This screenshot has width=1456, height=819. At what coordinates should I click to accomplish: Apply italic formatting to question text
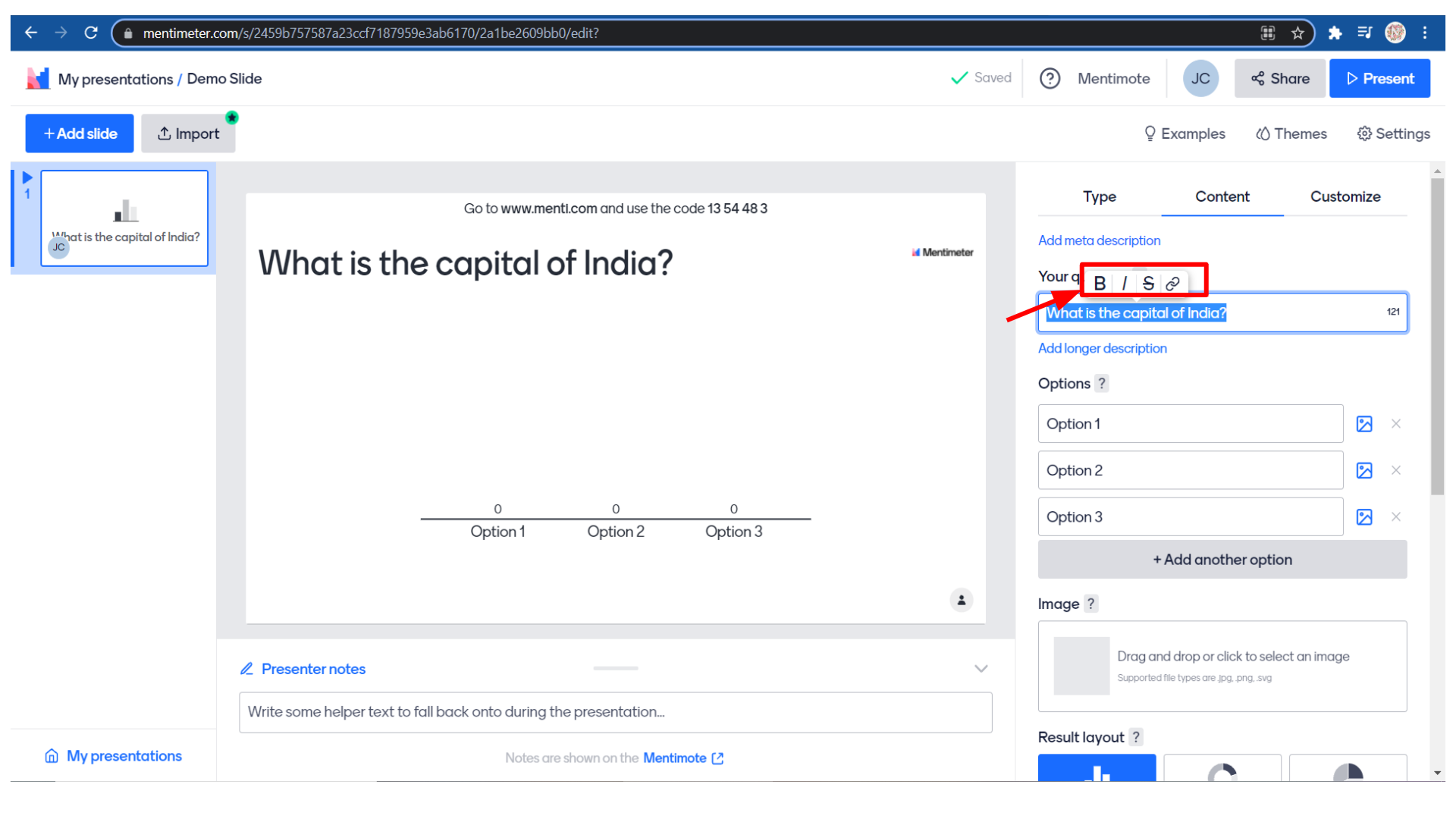[1124, 284]
